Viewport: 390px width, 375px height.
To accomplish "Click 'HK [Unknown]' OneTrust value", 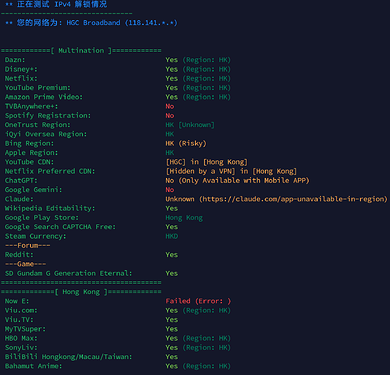I will pos(190,125).
